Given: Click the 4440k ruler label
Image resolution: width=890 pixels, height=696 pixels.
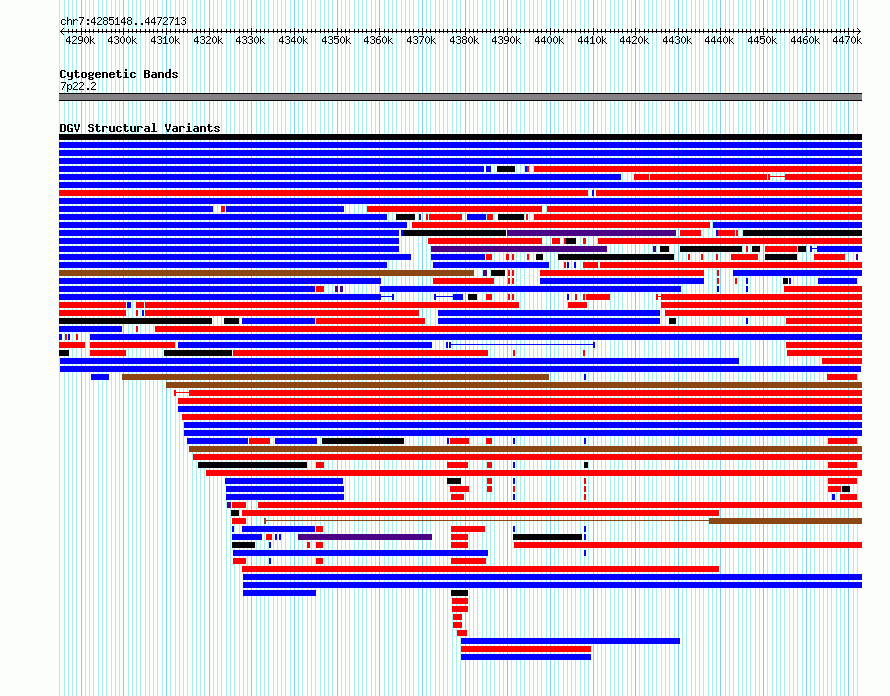Looking at the screenshot, I should (719, 40).
